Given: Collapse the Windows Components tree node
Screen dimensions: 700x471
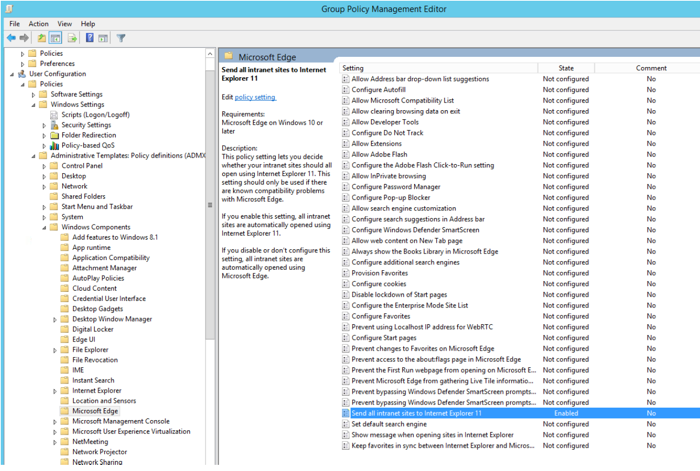Looking at the screenshot, I should (x=44, y=227).
